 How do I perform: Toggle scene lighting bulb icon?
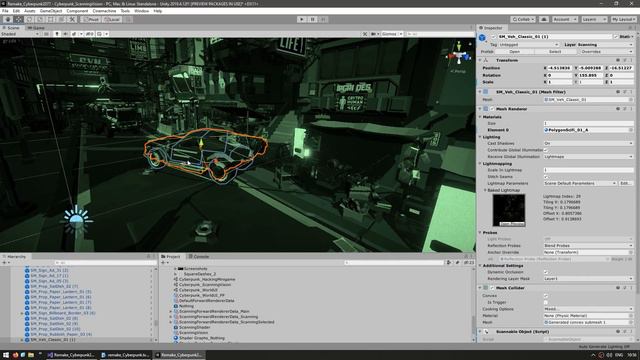coord(57,34)
